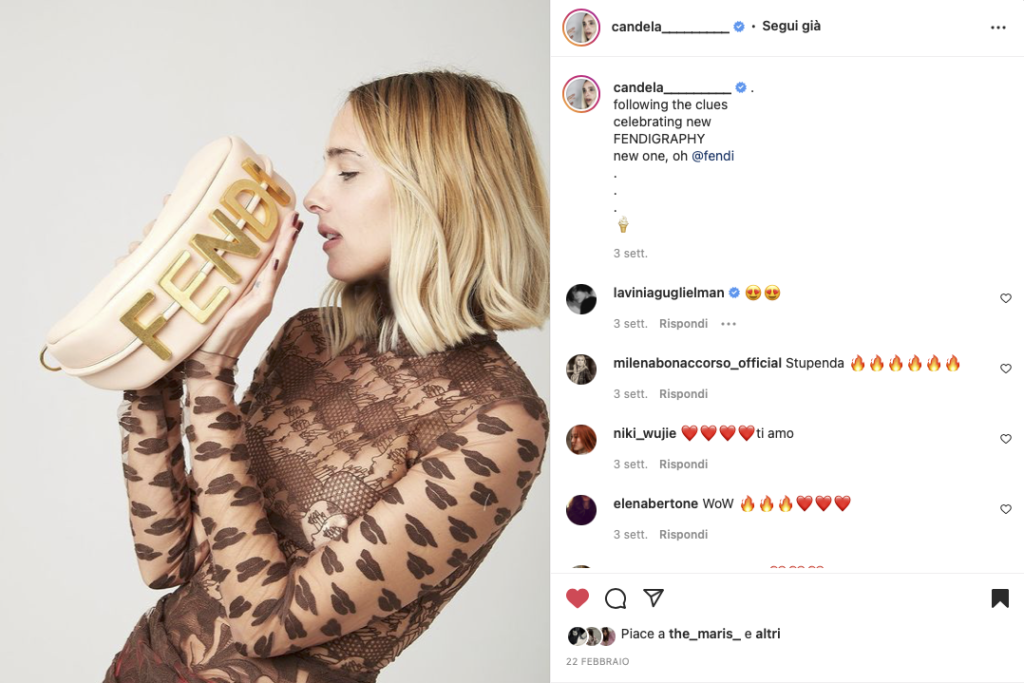Viewport: 1024px width, 683px height.
Task: Reply to laviniaguglielman's comment
Action: coord(683,324)
